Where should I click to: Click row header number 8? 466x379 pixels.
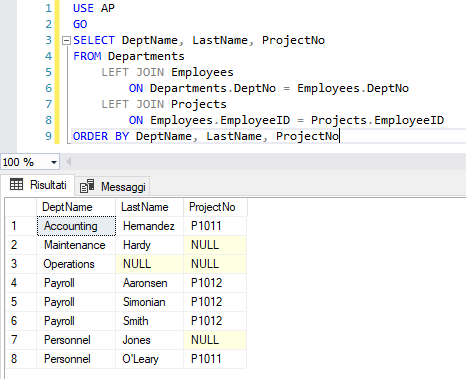click(21, 359)
